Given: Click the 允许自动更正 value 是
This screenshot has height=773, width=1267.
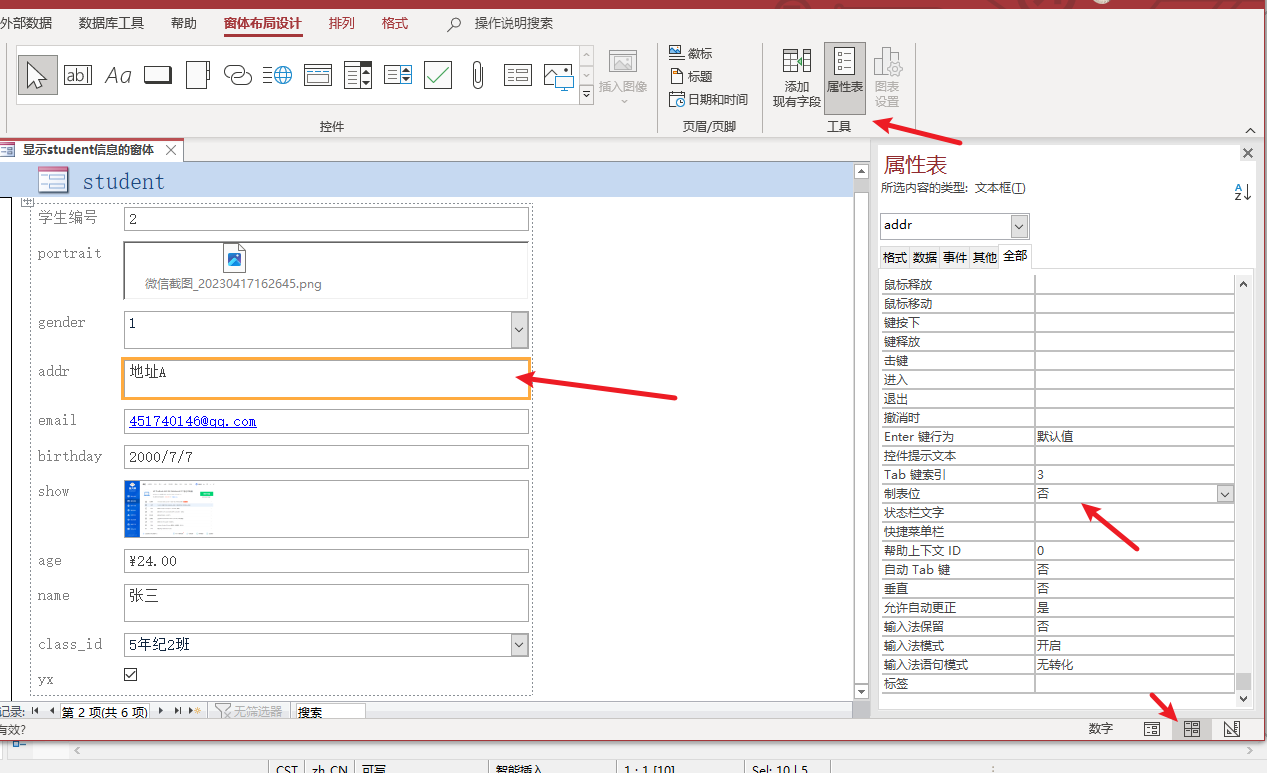Looking at the screenshot, I should (1134, 608).
